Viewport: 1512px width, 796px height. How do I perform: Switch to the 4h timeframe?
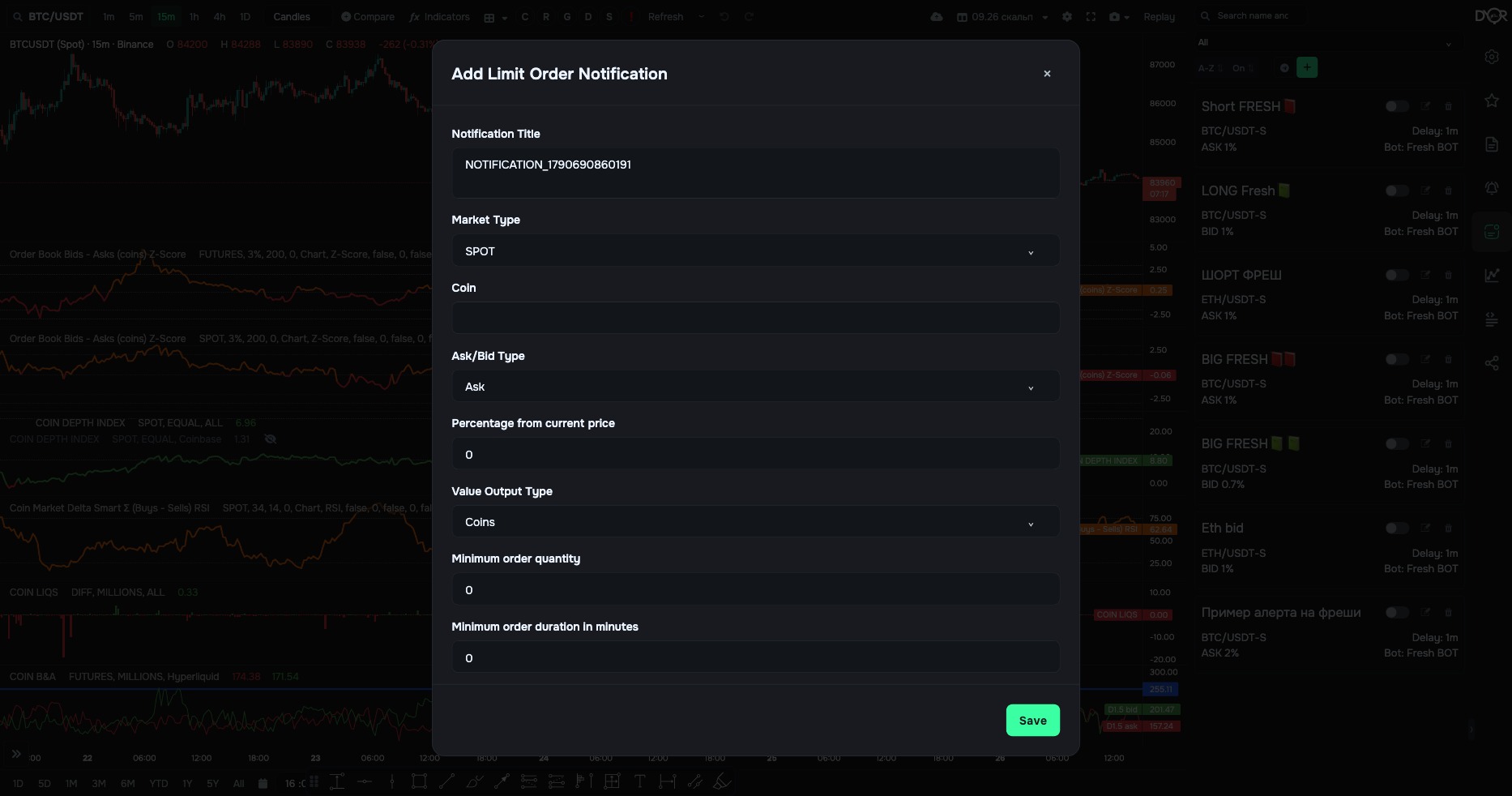(220, 17)
